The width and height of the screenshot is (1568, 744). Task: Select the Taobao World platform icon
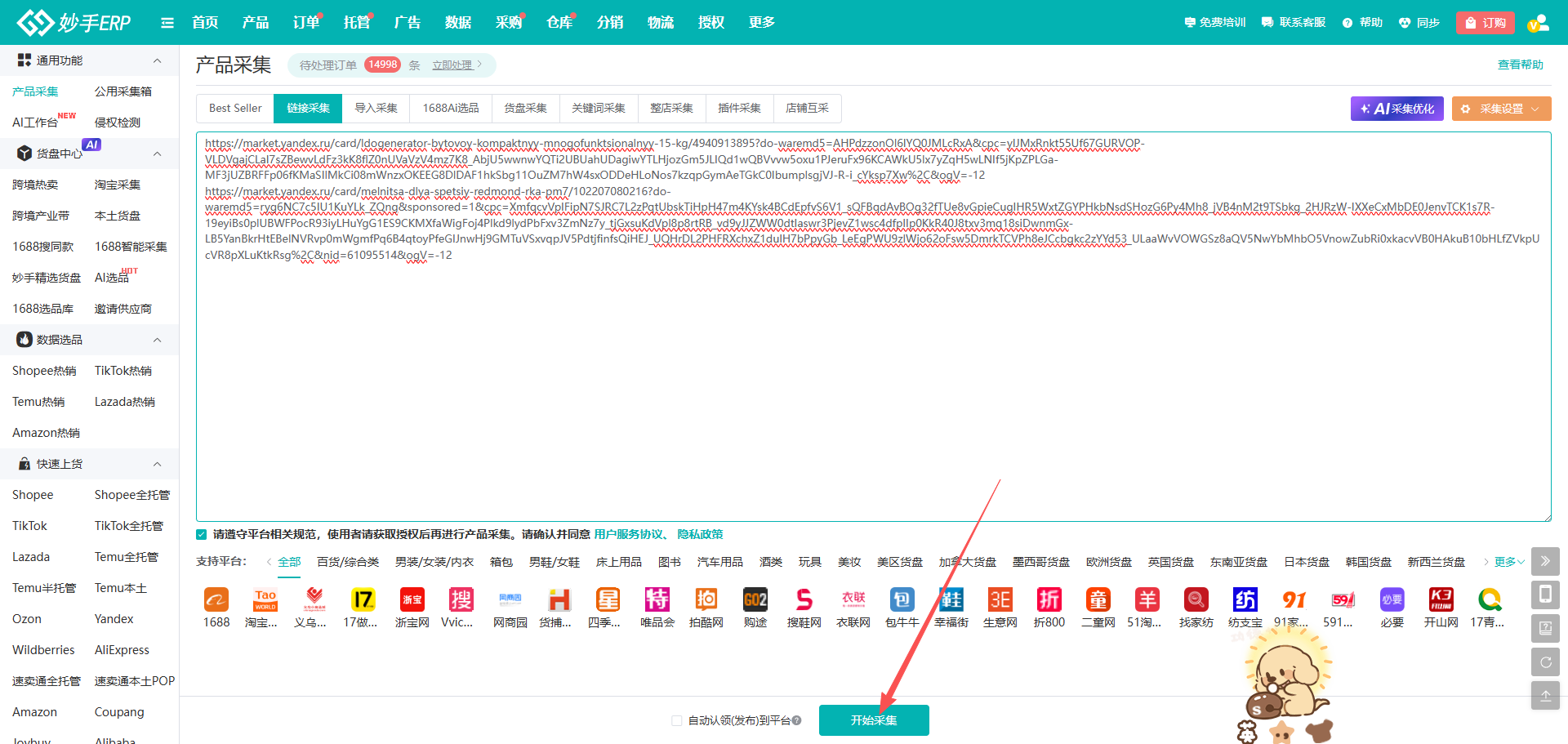tap(265, 600)
